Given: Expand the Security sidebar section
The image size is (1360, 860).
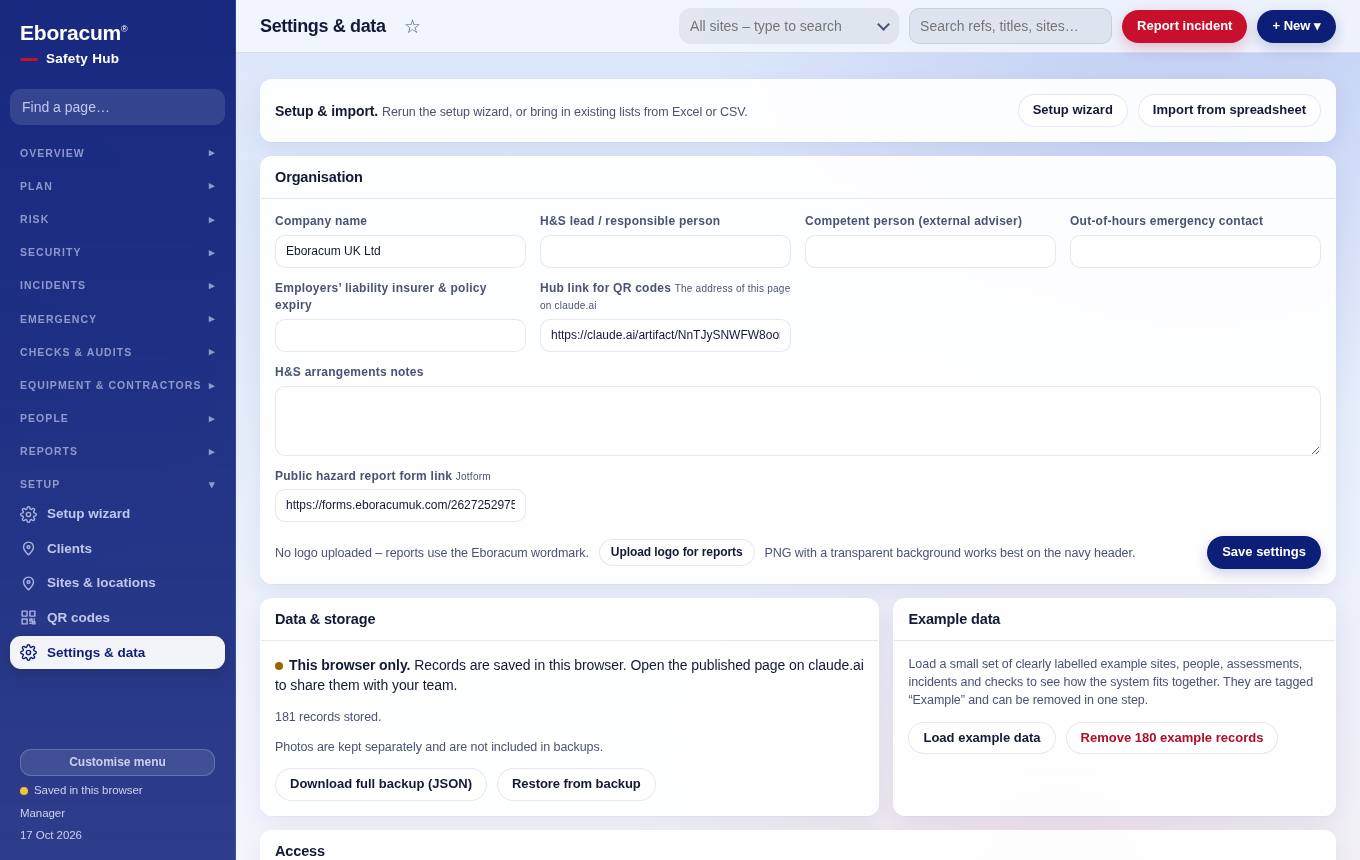Looking at the screenshot, I should 117,252.
